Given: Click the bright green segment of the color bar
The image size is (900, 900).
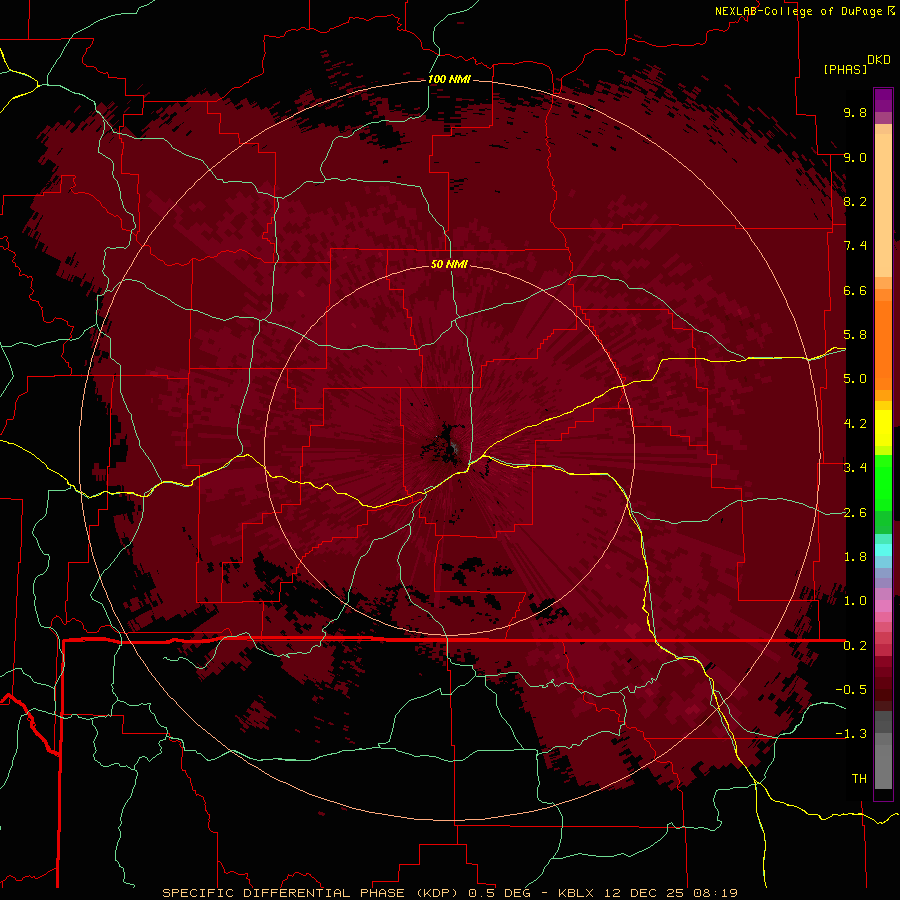Looking at the screenshot, I should (x=883, y=482).
